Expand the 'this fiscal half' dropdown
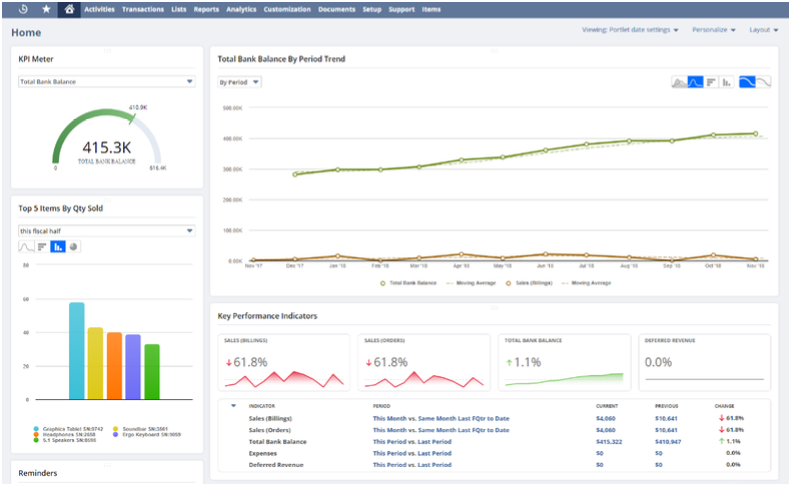Screen dimensions: 789x486 [x=106, y=231]
